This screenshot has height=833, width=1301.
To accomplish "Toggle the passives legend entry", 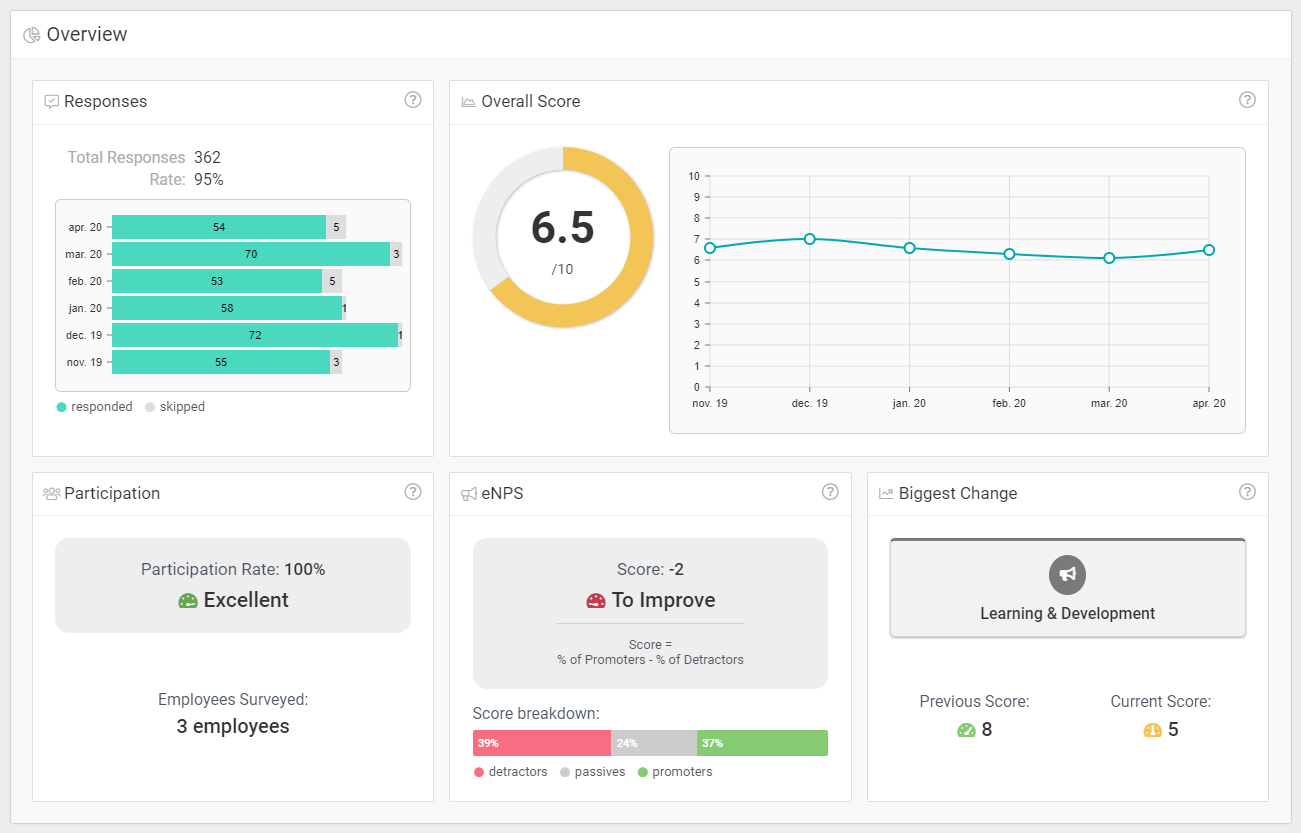I will pyautogui.click(x=593, y=772).
